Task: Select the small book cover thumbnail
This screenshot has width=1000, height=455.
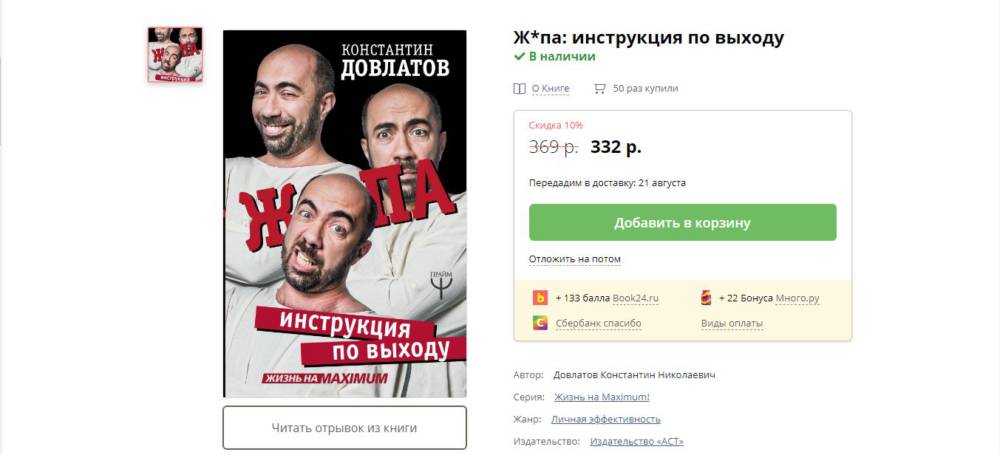Action: click(175, 54)
